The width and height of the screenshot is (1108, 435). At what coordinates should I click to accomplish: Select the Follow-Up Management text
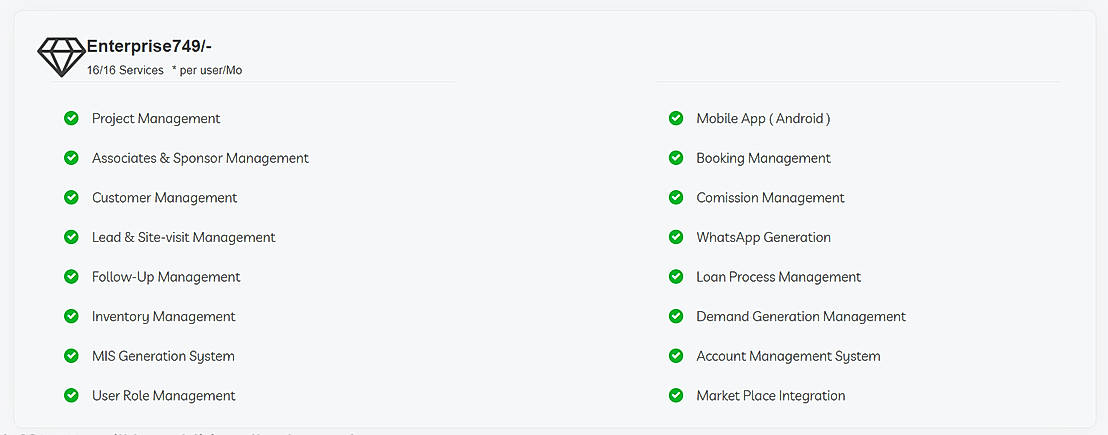[166, 277]
